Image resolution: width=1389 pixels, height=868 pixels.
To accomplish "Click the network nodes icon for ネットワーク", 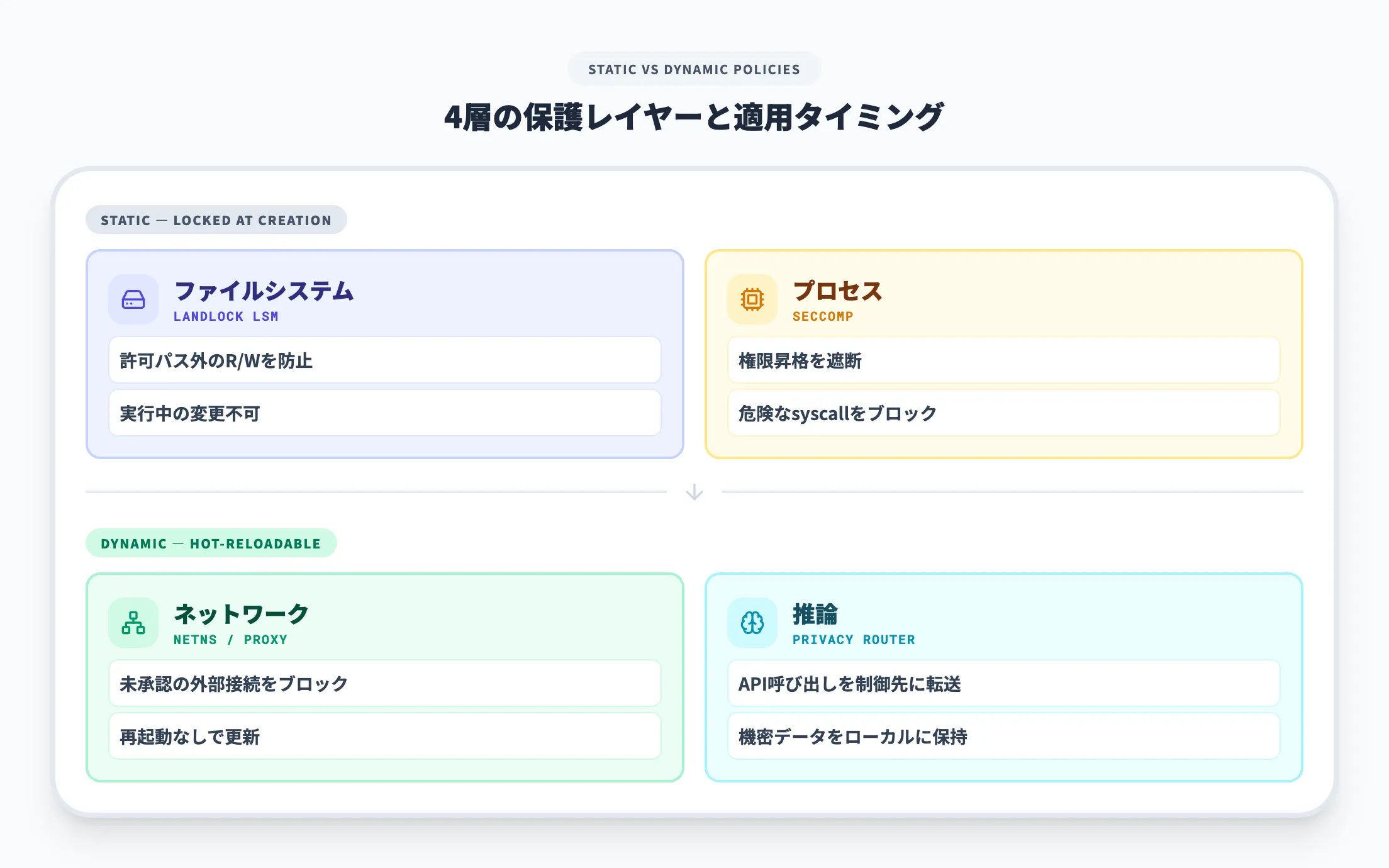I will click(x=133, y=623).
